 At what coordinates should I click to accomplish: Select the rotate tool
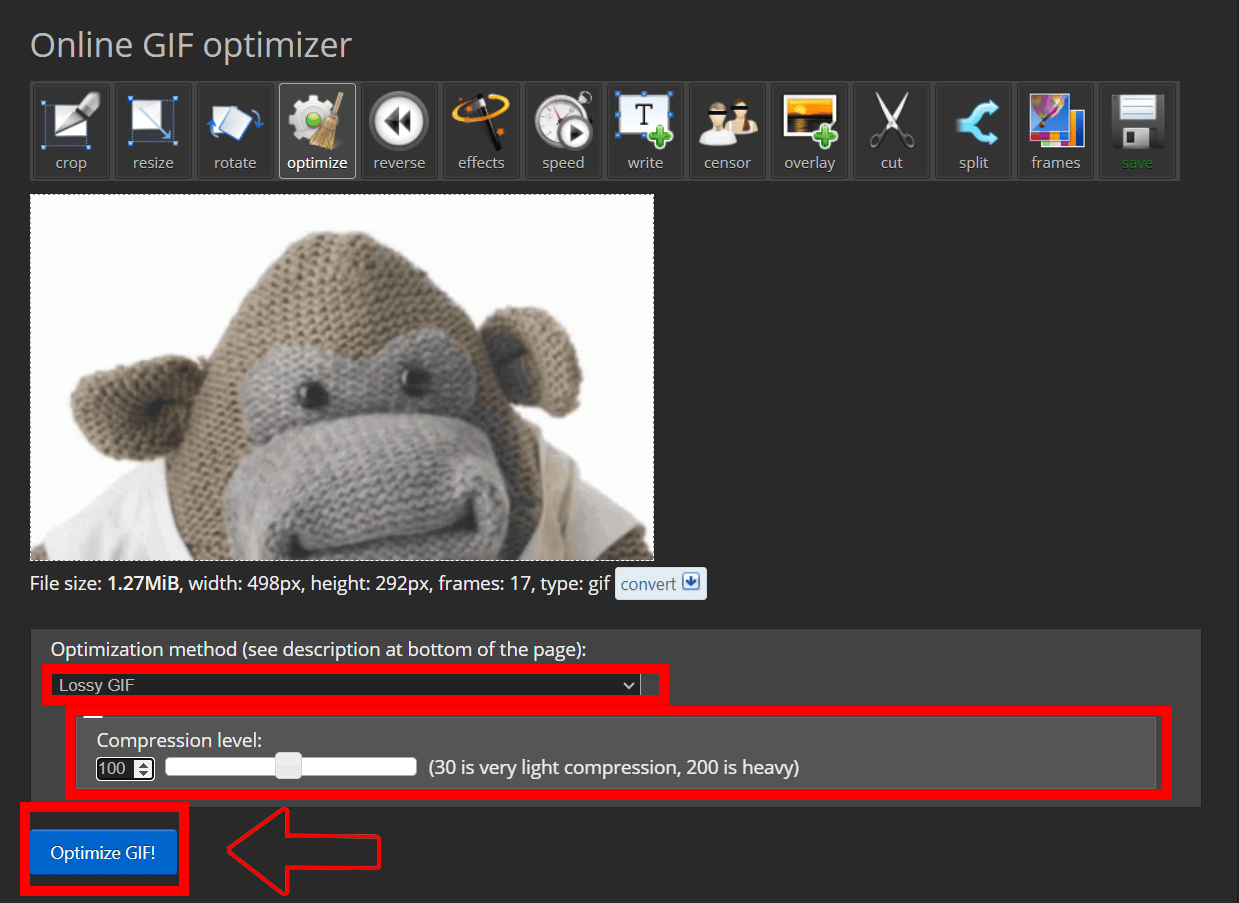(234, 131)
